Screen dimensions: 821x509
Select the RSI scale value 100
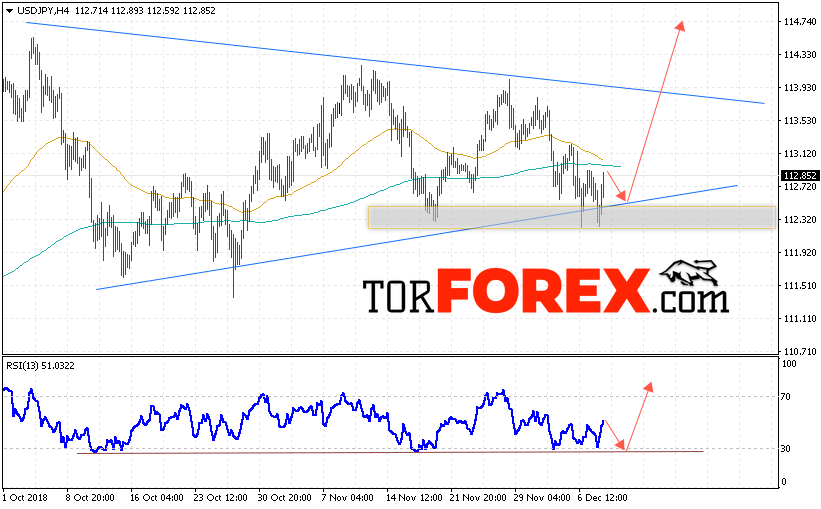789,363
